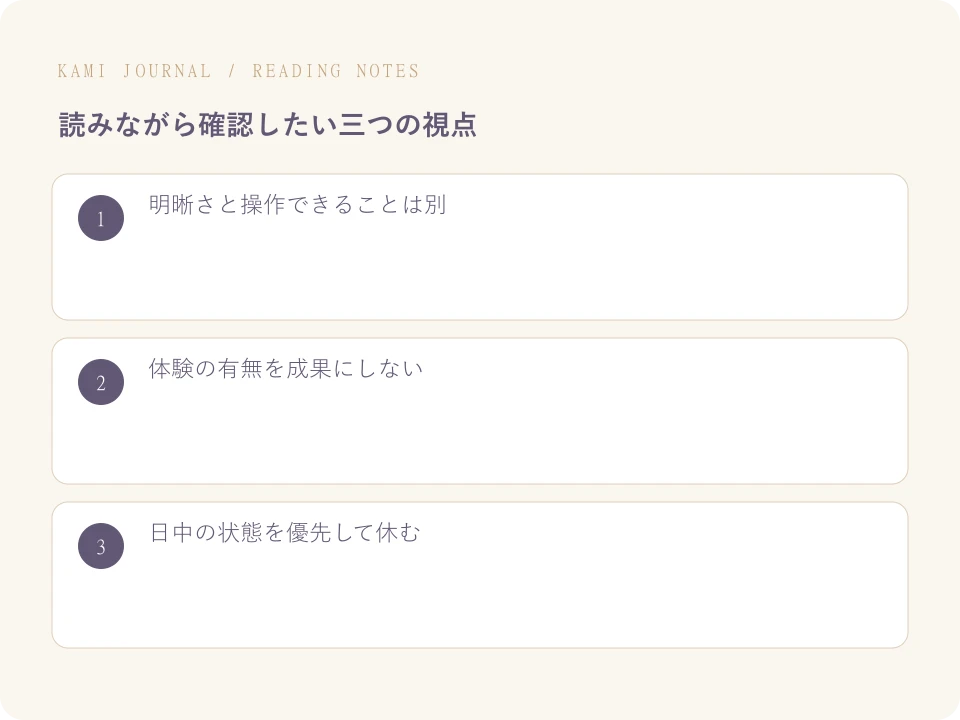Click the number 2 circle badge
960x720 pixels.
coord(101,382)
